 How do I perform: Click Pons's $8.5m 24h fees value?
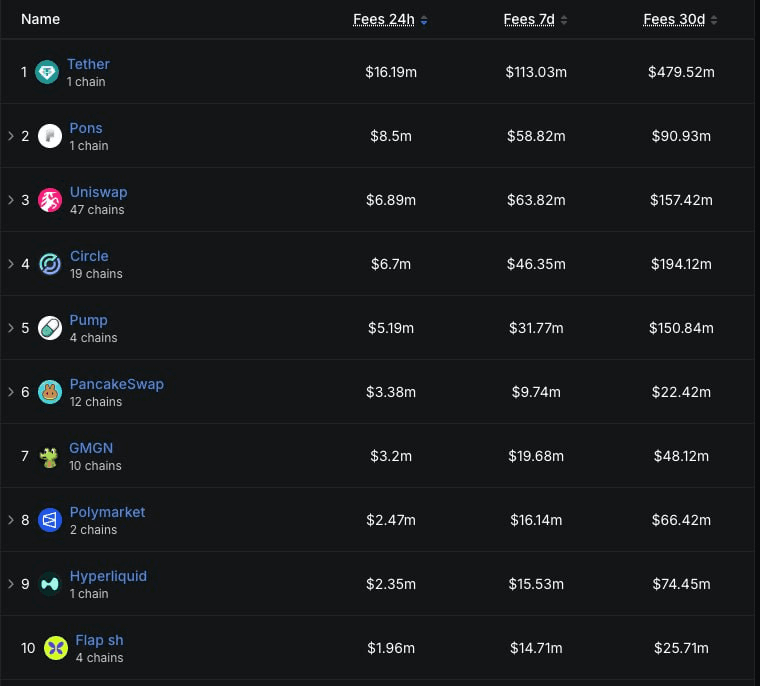[391, 136]
